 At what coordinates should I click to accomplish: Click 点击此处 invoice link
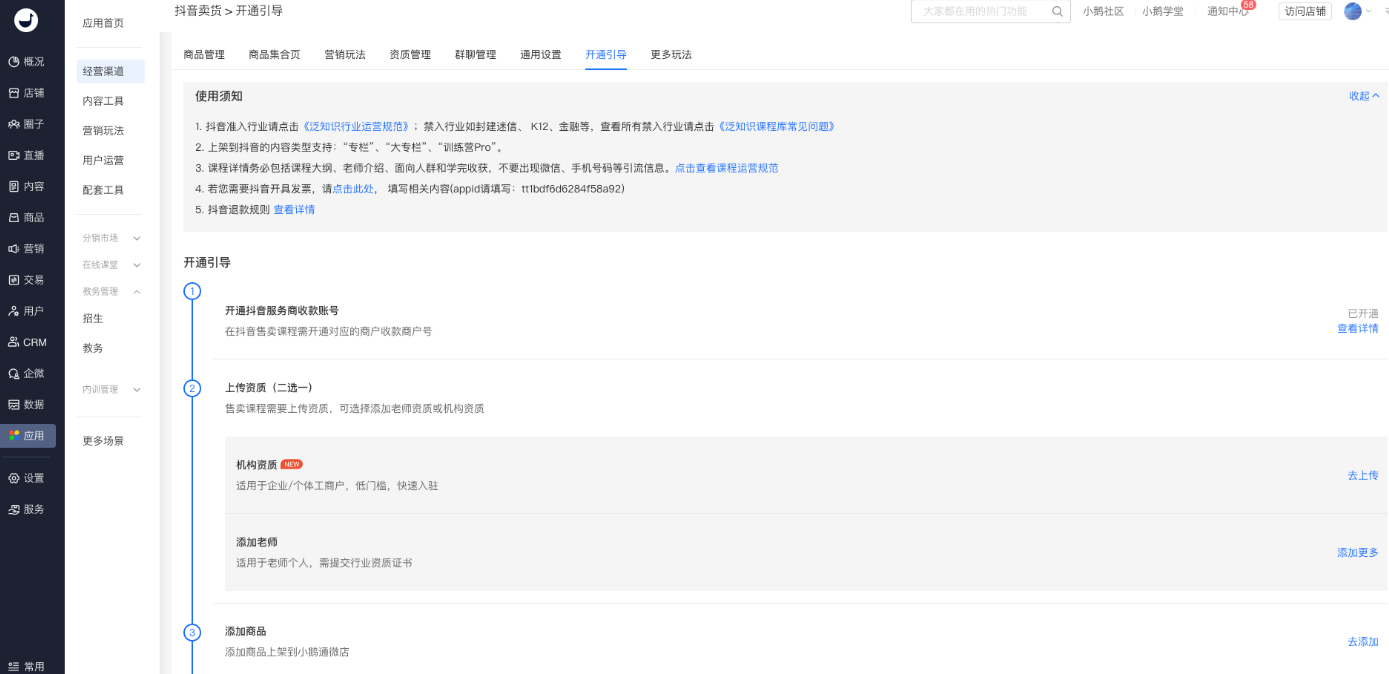[x=354, y=189]
